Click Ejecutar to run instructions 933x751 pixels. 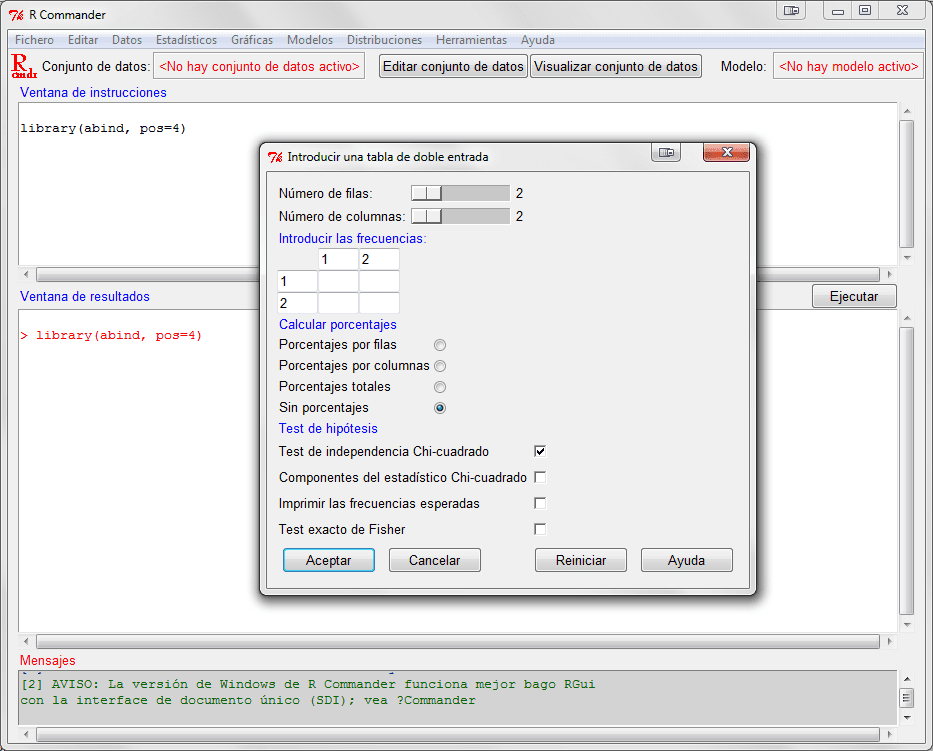click(854, 296)
